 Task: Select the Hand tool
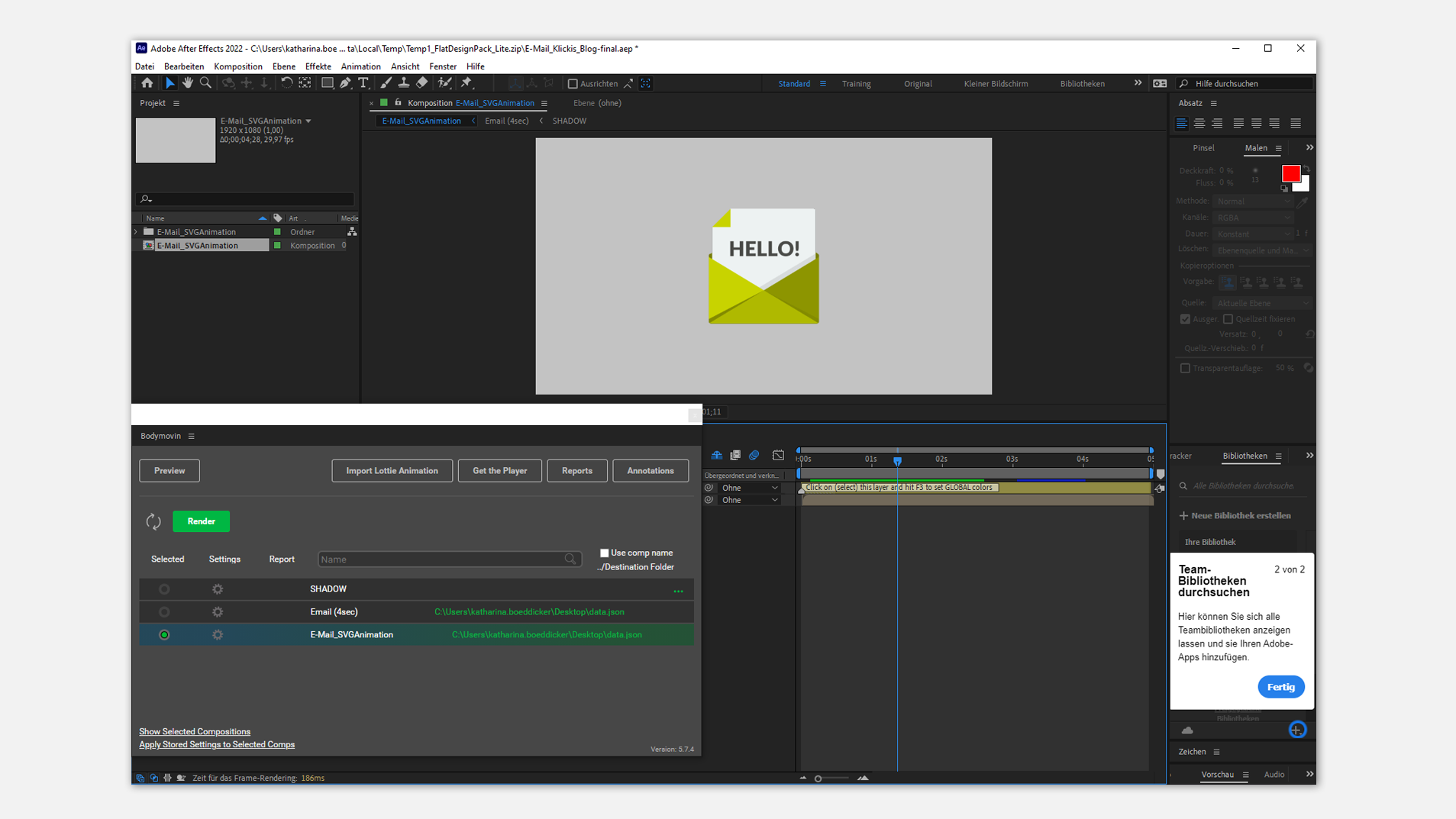point(188,83)
